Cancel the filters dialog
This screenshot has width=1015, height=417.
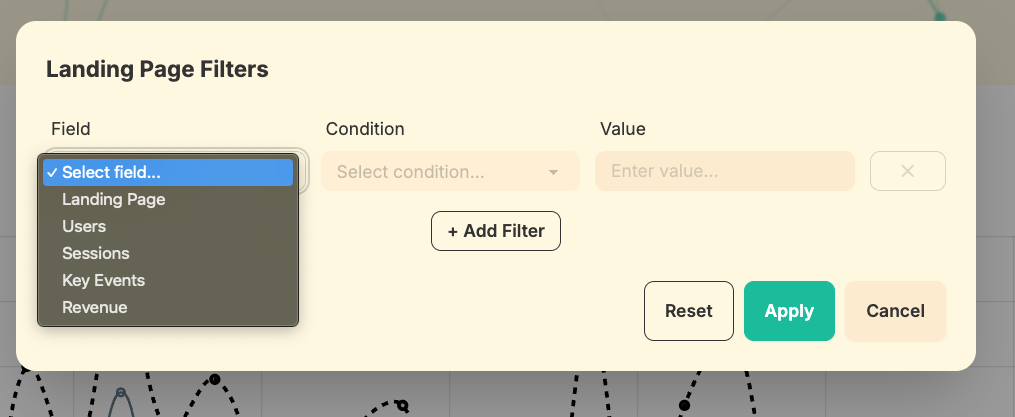coord(895,311)
